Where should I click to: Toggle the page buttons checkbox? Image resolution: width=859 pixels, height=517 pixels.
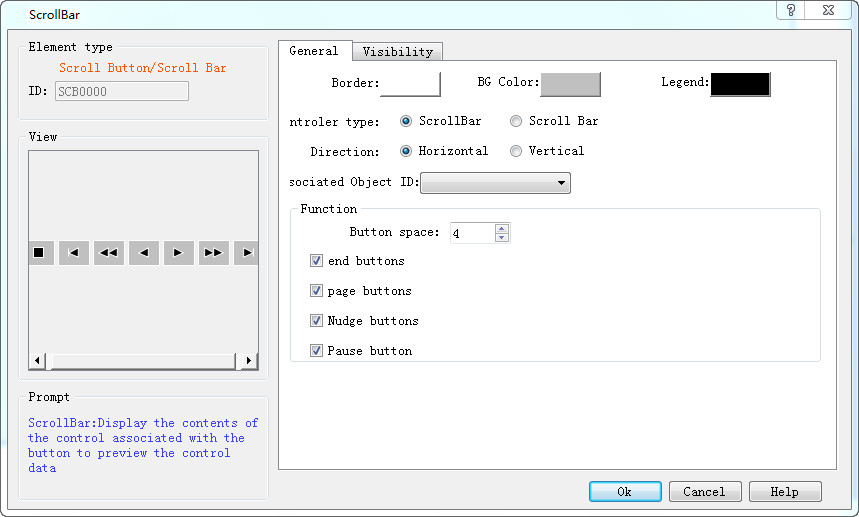click(x=316, y=291)
